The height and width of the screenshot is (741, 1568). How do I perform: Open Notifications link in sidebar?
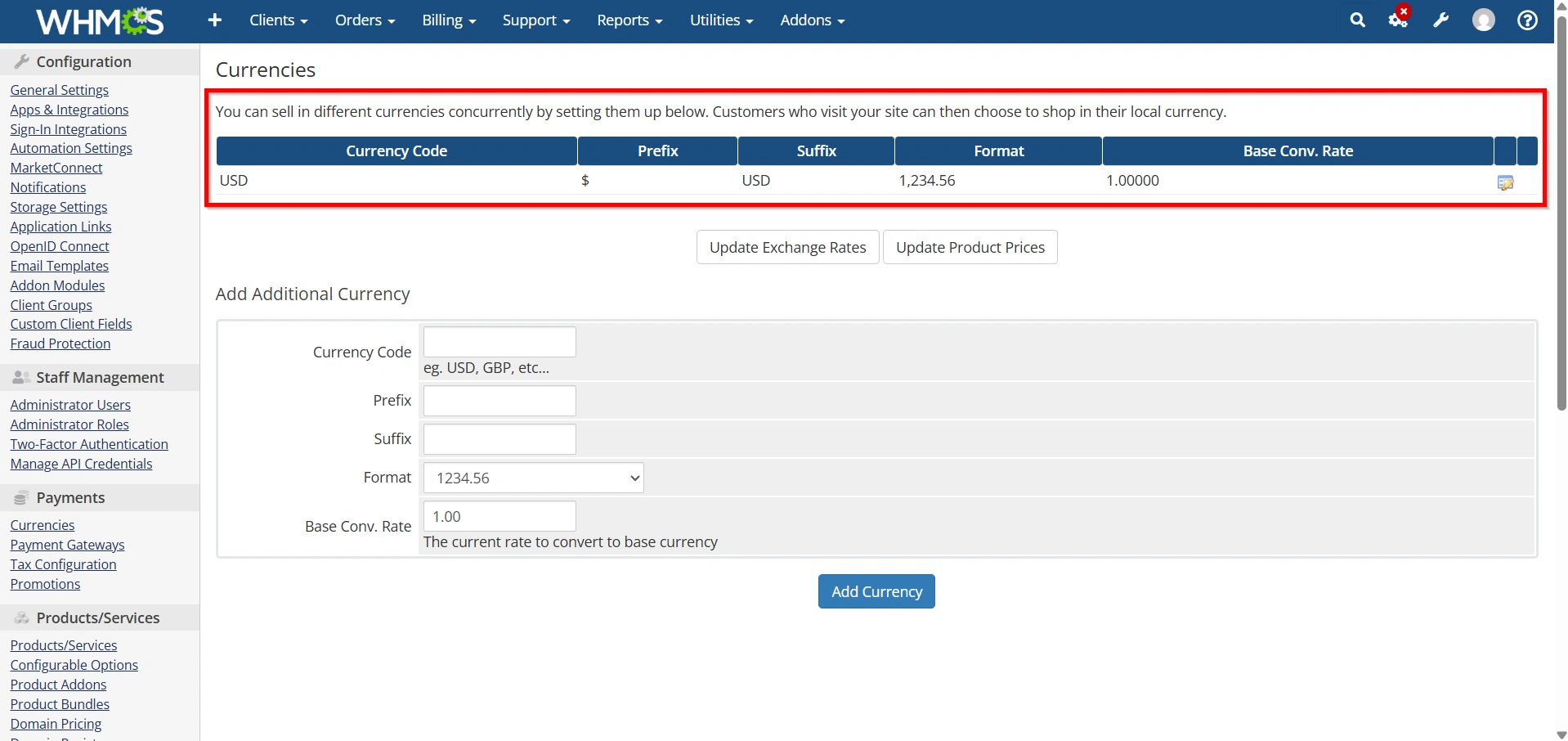(x=47, y=187)
